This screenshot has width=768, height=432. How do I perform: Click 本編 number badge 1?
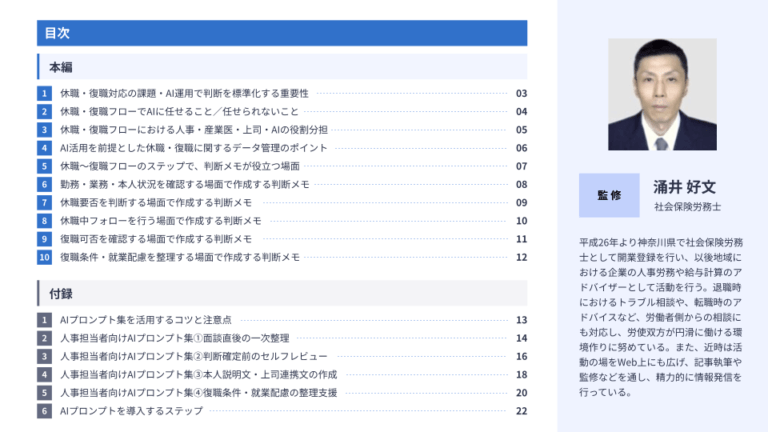click(x=44, y=93)
